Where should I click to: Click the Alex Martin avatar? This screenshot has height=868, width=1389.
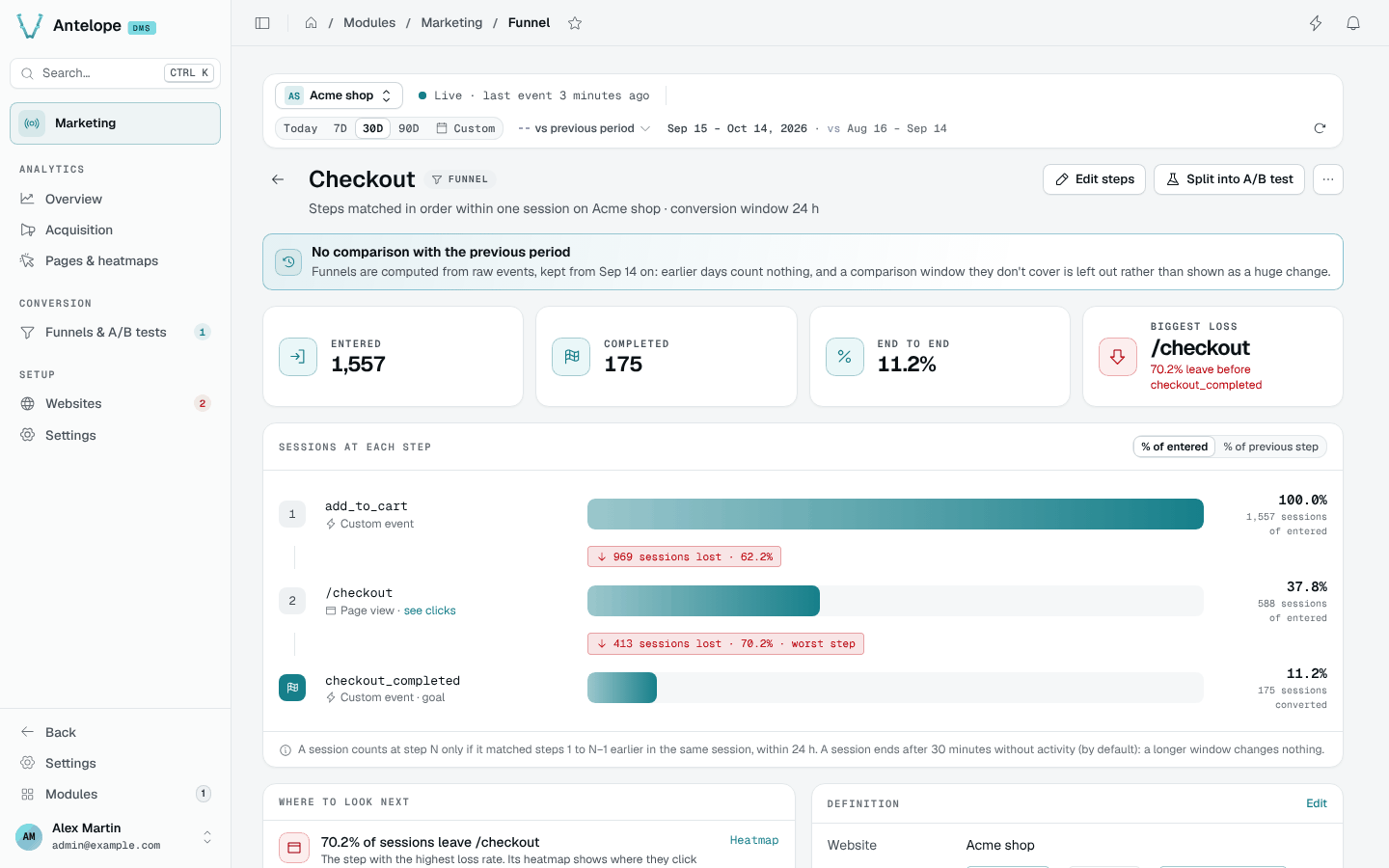point(29,836)
